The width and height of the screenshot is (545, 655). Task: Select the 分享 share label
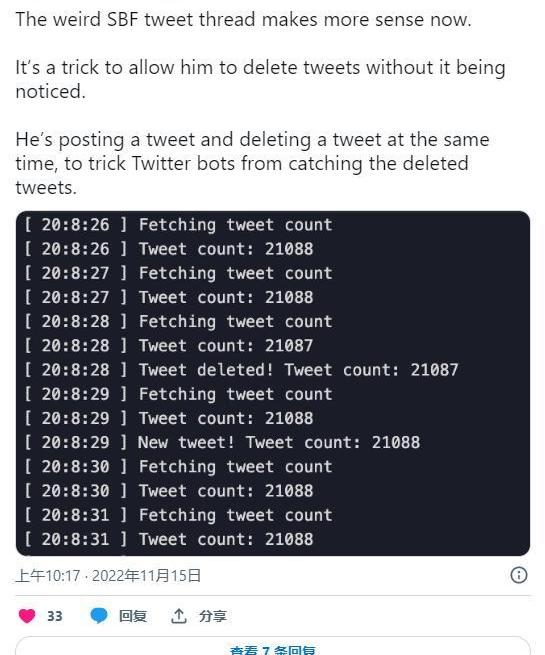pyautogui.click(x=213, y=616)
